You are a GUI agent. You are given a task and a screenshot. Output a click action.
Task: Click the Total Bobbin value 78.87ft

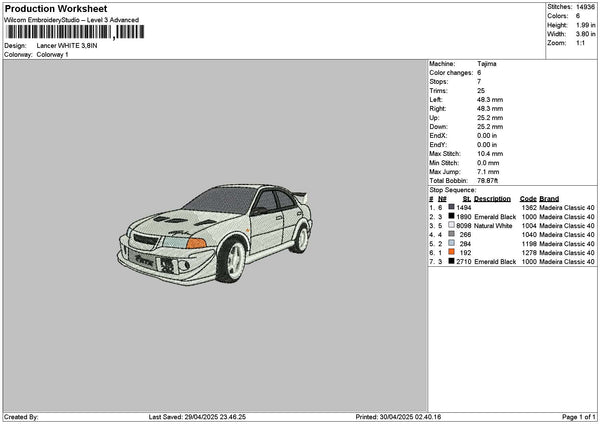(488, 181)
